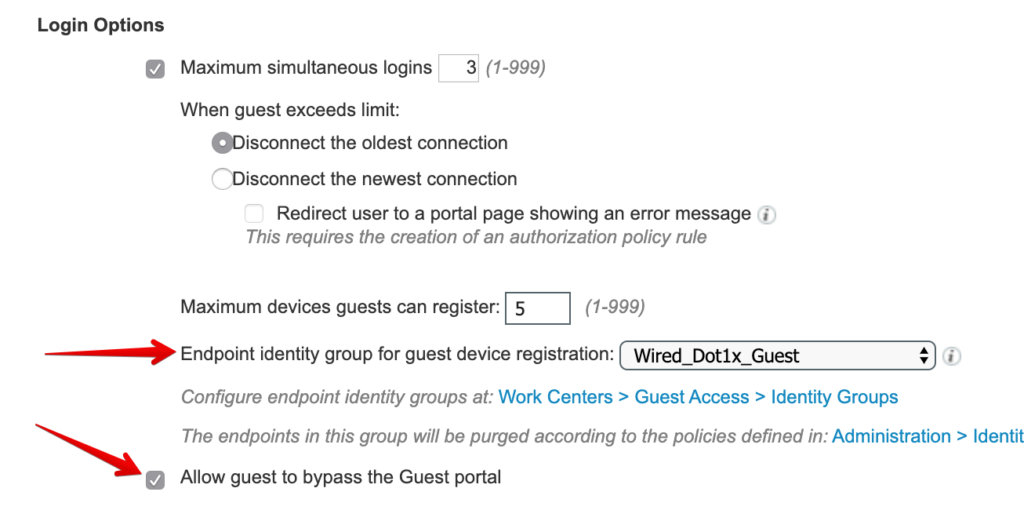
Task: Open the Administration > Identity link
Action: [x=927, y=436]
